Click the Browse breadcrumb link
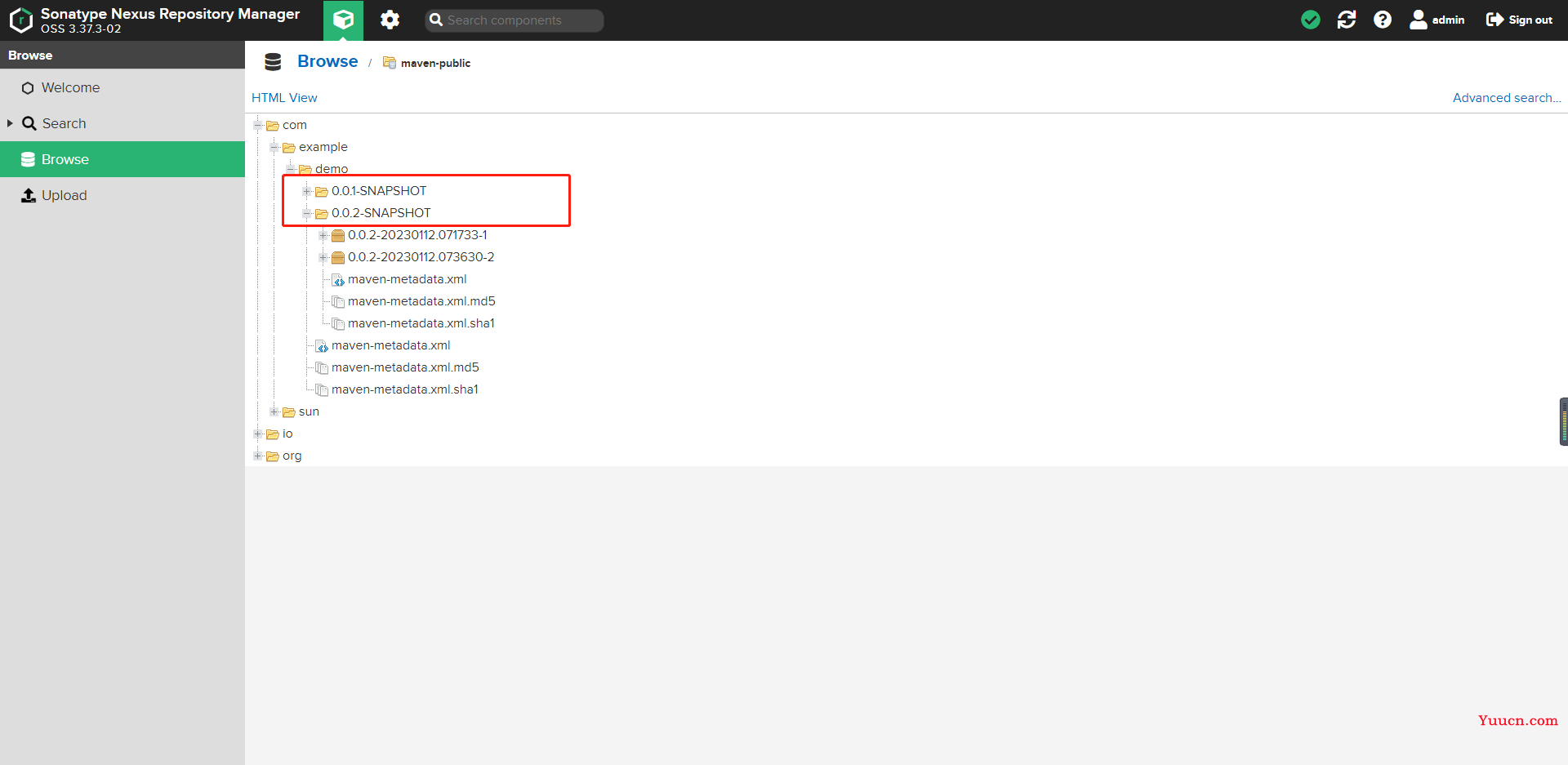This screenshot has width=1568, height=765. click(327, 61)
